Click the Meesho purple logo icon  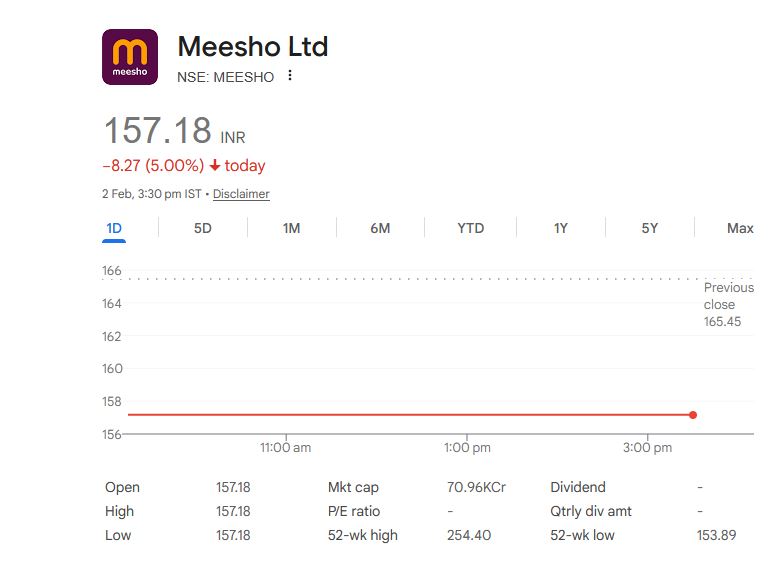pos(130,57)
